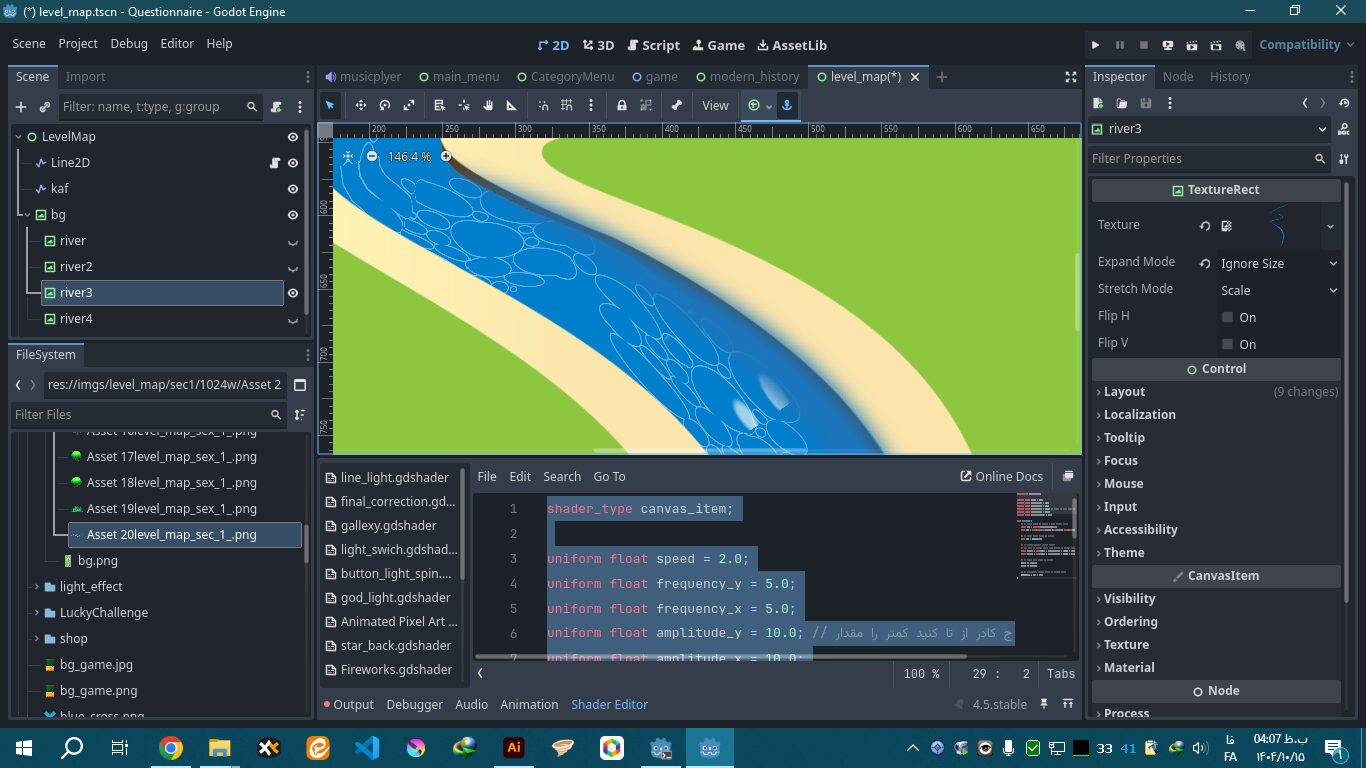1366x768 pixels.
Task: Click the Ruler mode tool
Action: click(512, 105)
